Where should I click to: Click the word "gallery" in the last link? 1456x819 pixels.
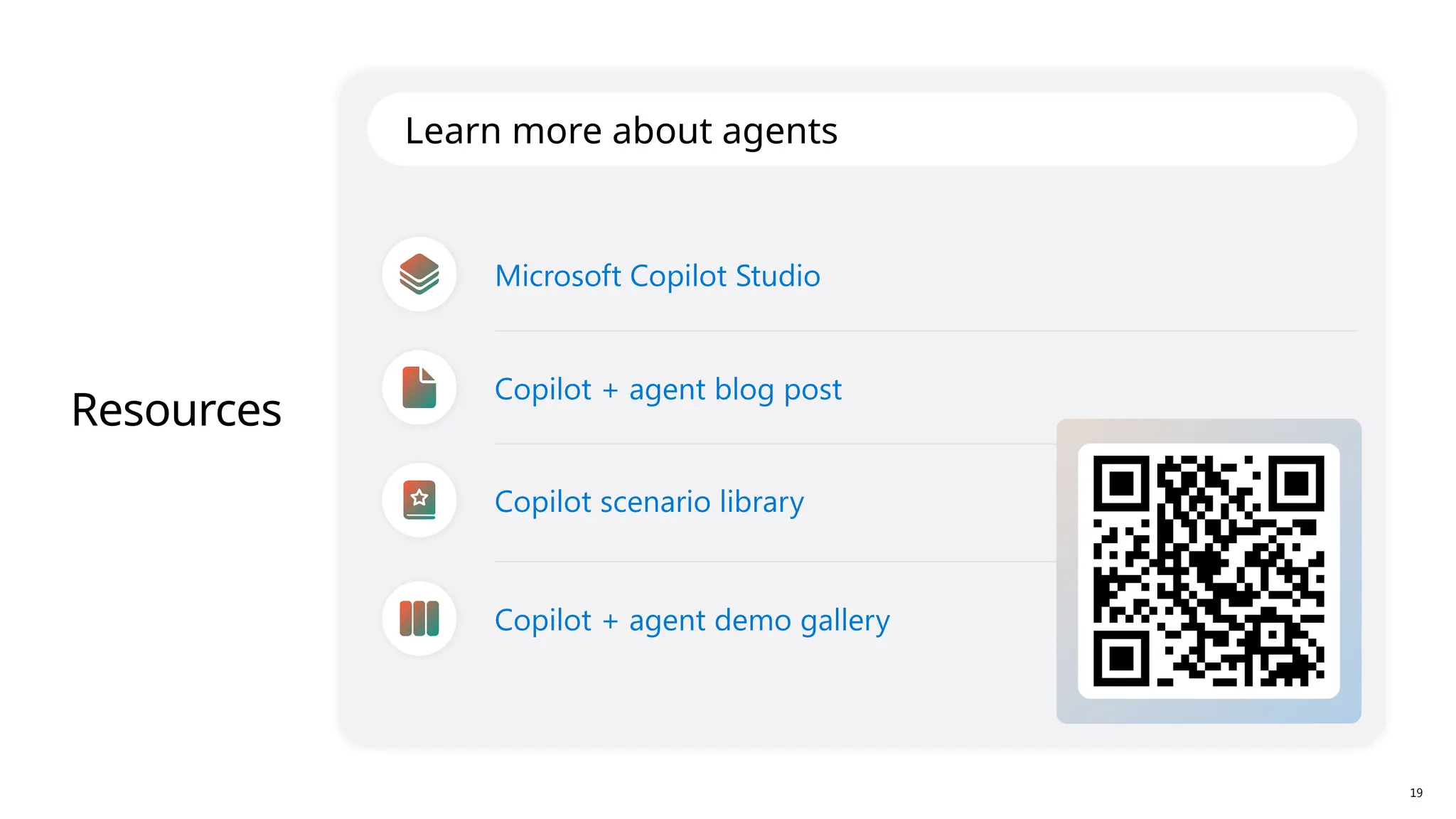pos(845,621)
